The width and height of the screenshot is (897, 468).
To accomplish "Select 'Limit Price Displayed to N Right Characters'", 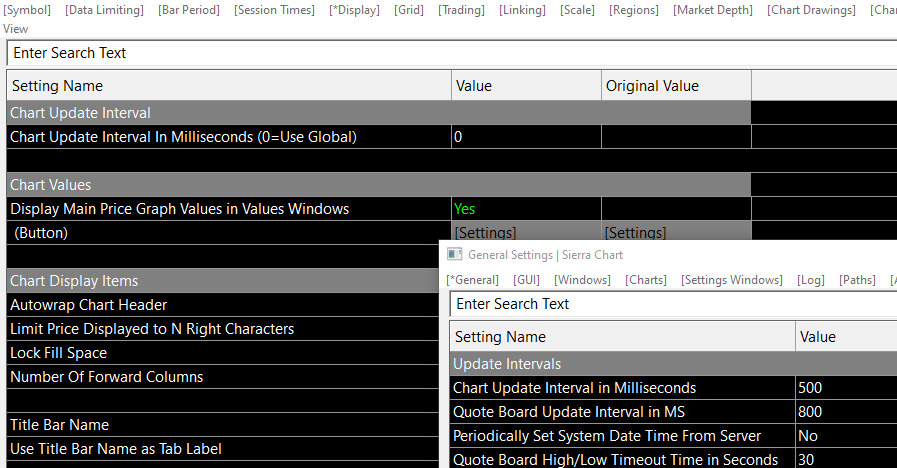I will pos(223,329).
